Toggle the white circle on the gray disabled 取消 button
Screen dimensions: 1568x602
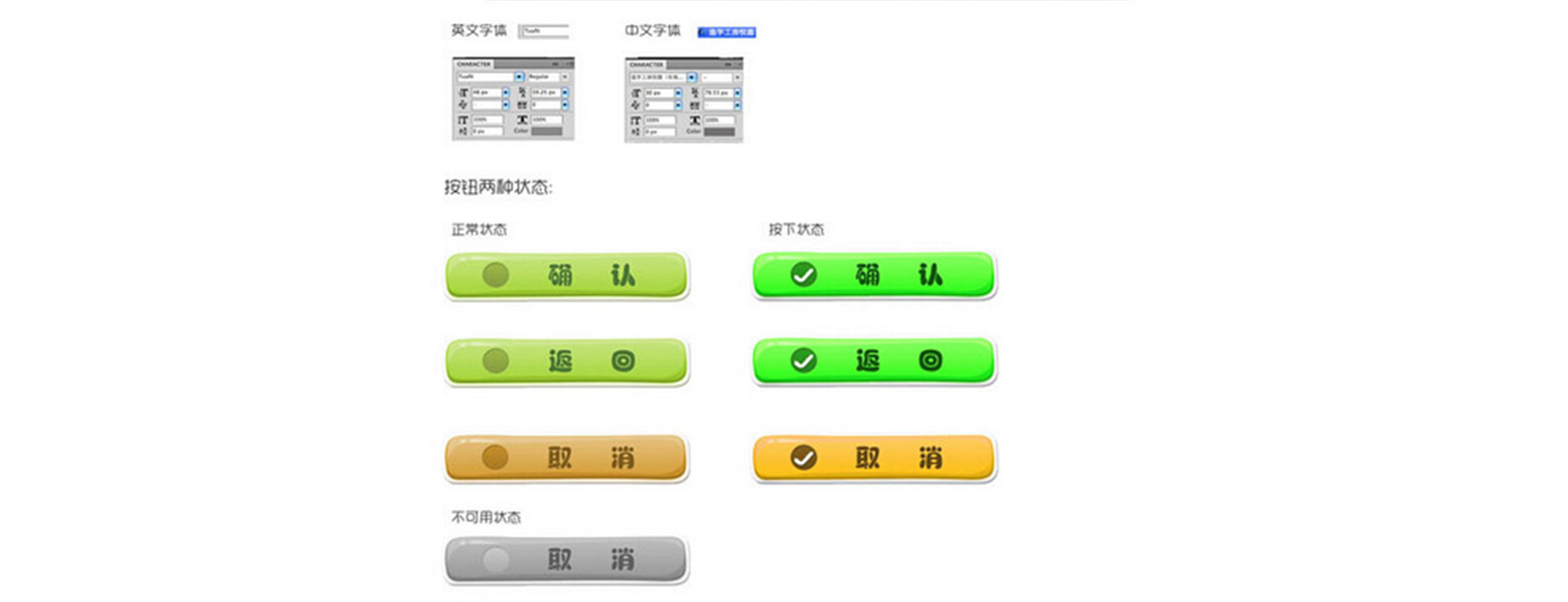[496, 560]
